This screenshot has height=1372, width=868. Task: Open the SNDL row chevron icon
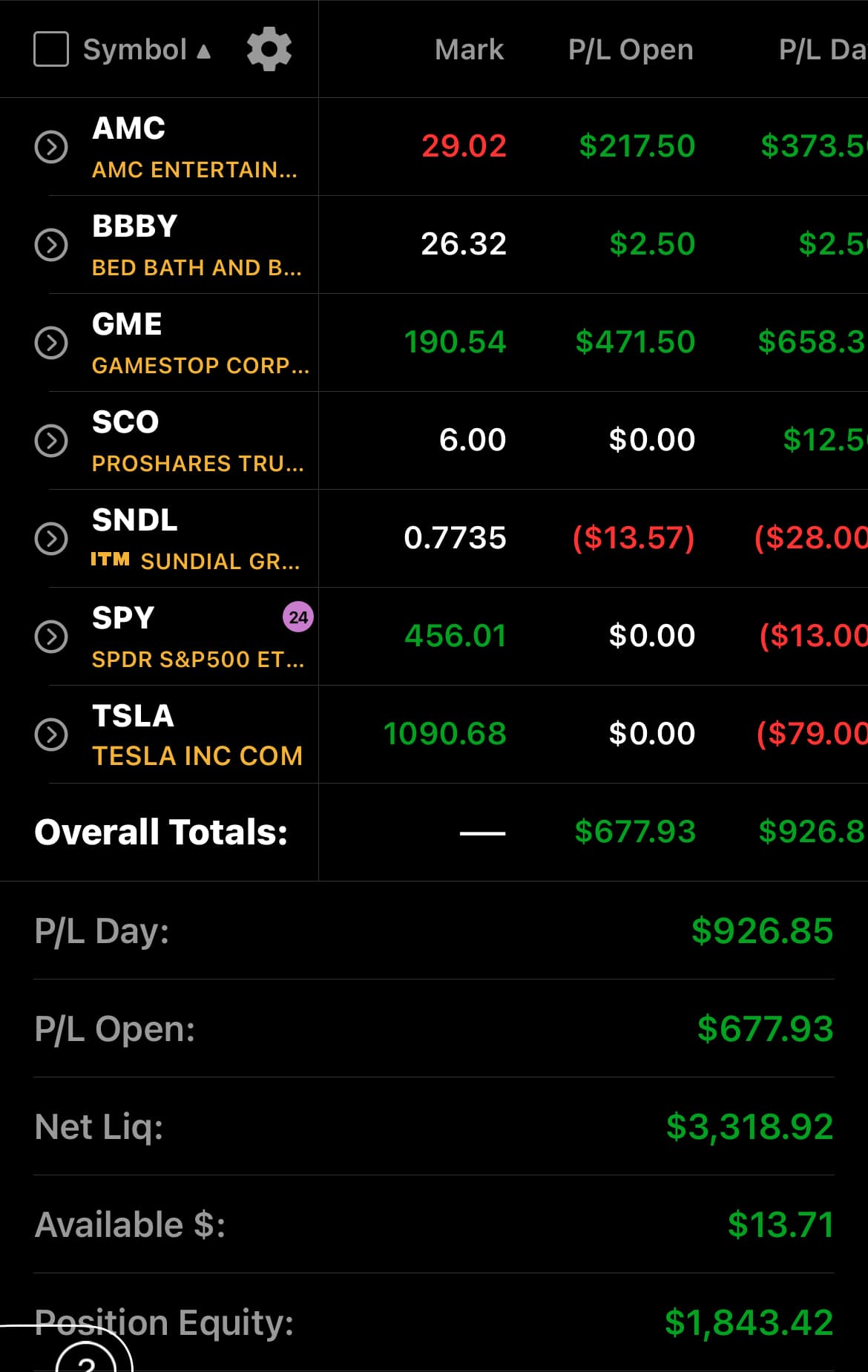51,539
